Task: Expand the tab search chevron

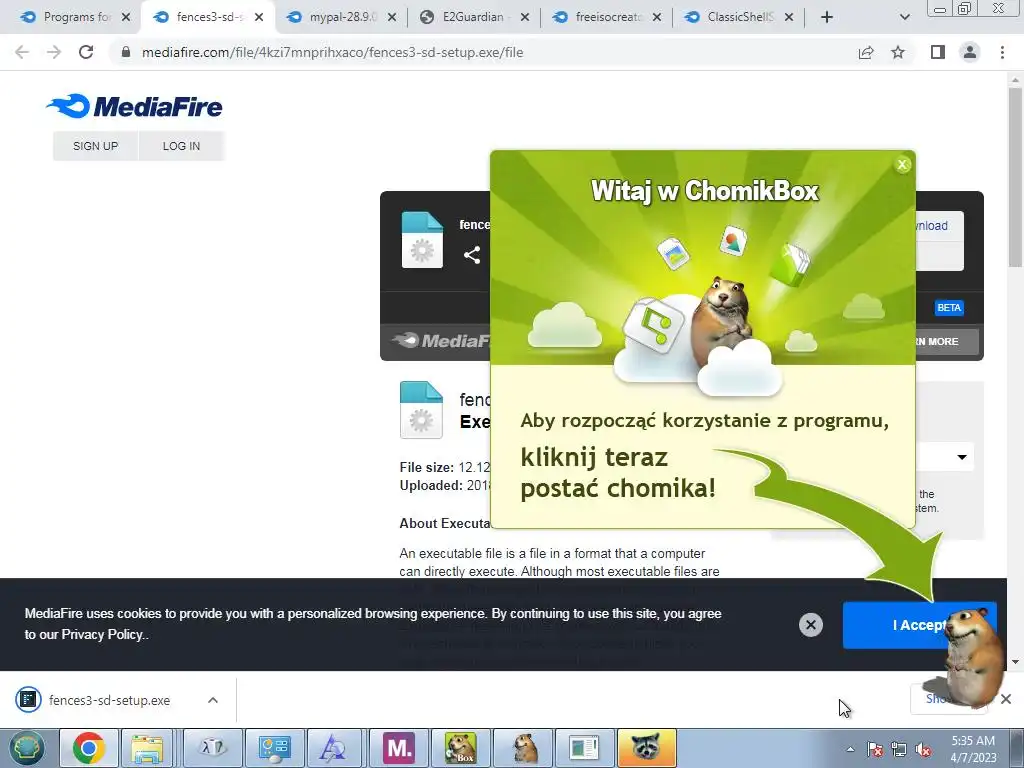Action: (904, 17)
